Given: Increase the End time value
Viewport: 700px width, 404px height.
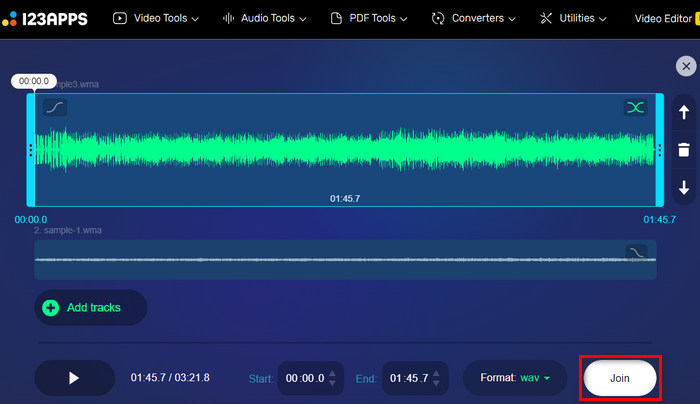Looking at the screenshot, I should 437,374.
